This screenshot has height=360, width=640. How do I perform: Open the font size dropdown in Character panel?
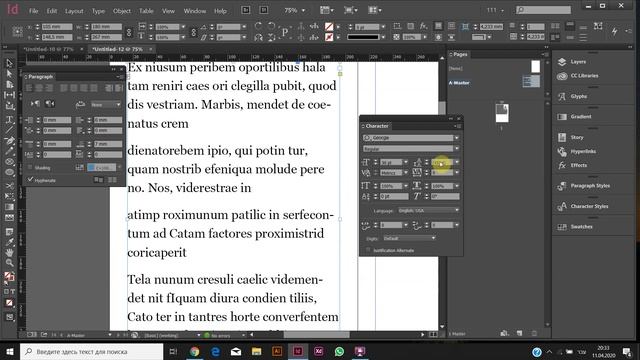[406, 162]
